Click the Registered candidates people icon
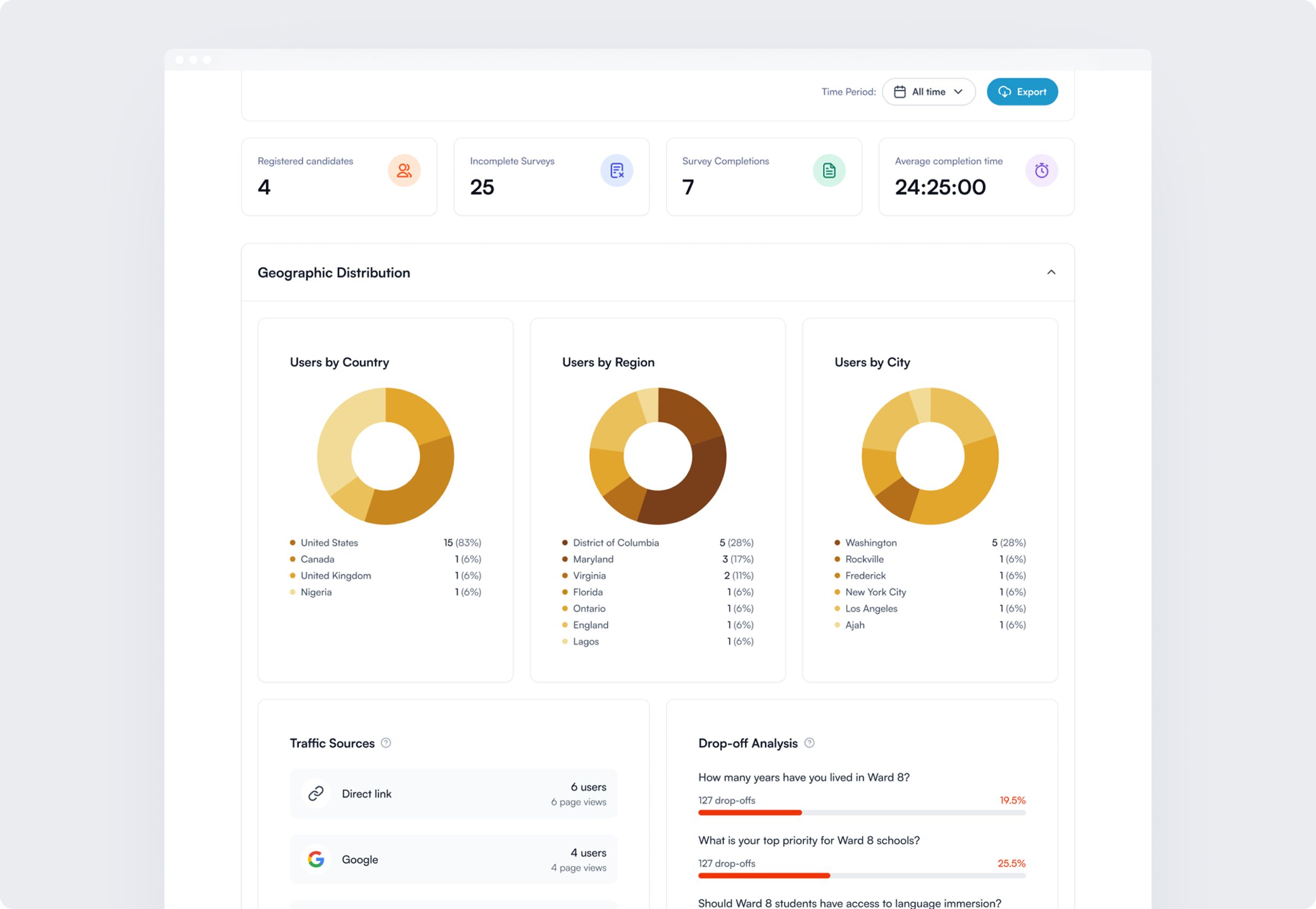The image size is (1316, 909). pos(404,170)
